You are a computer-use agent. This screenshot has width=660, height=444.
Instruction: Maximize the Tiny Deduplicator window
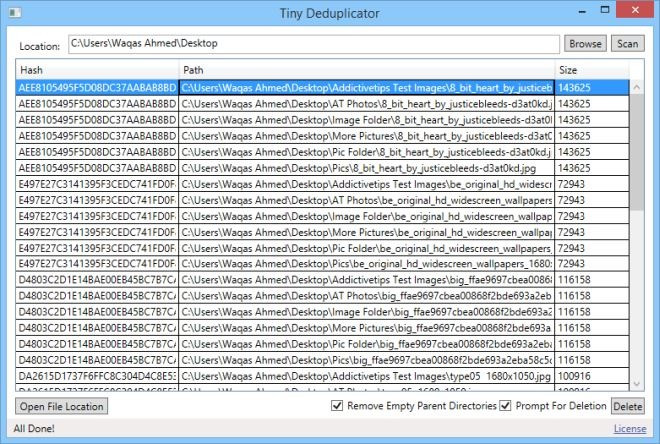604,10
